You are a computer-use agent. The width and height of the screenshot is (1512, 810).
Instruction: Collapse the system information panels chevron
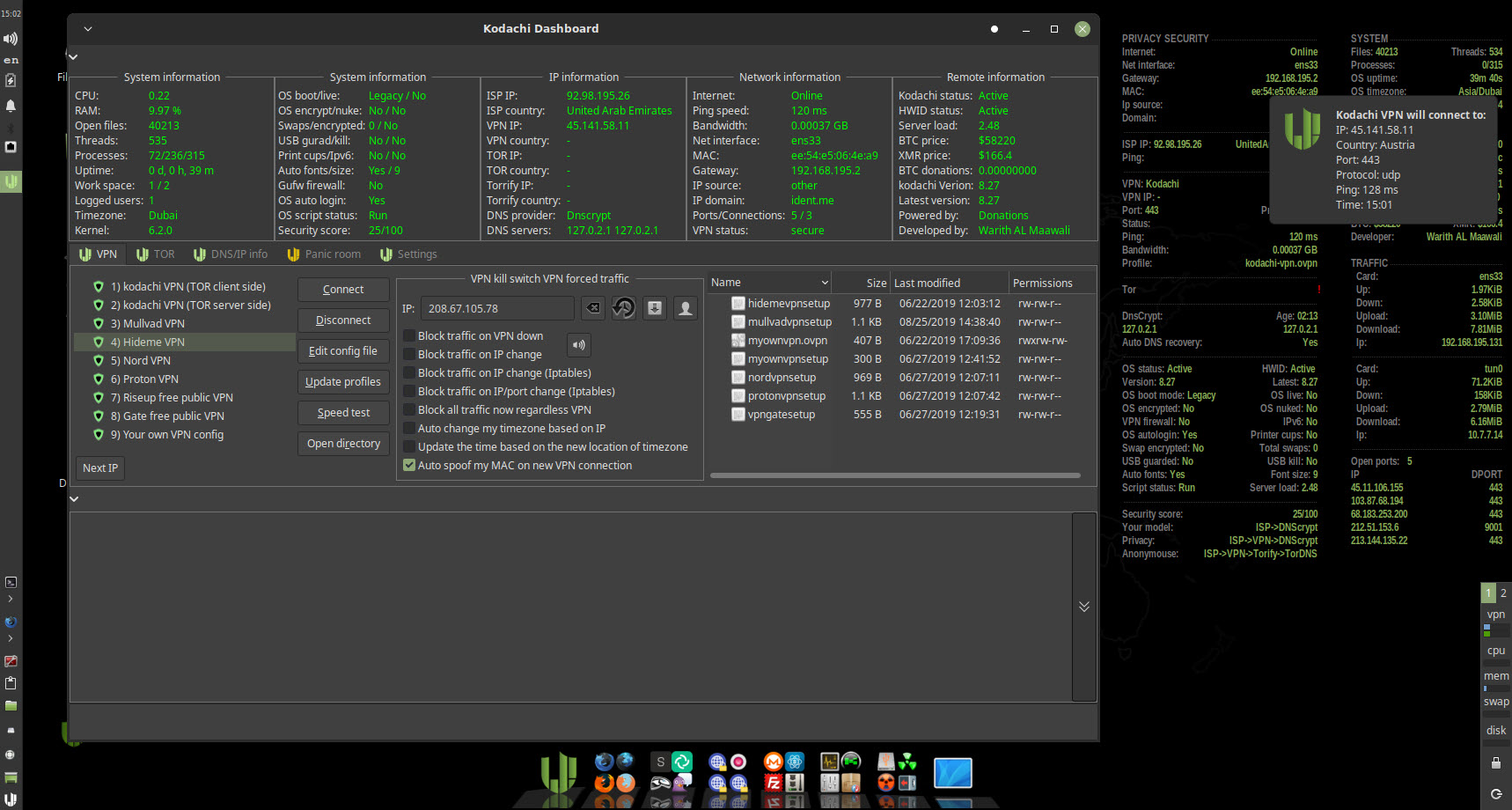pyautogui.click(x=73, y=57)
